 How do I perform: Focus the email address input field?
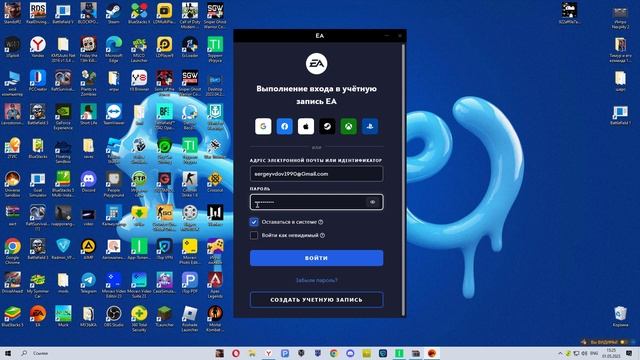click(x=316, y=174)
